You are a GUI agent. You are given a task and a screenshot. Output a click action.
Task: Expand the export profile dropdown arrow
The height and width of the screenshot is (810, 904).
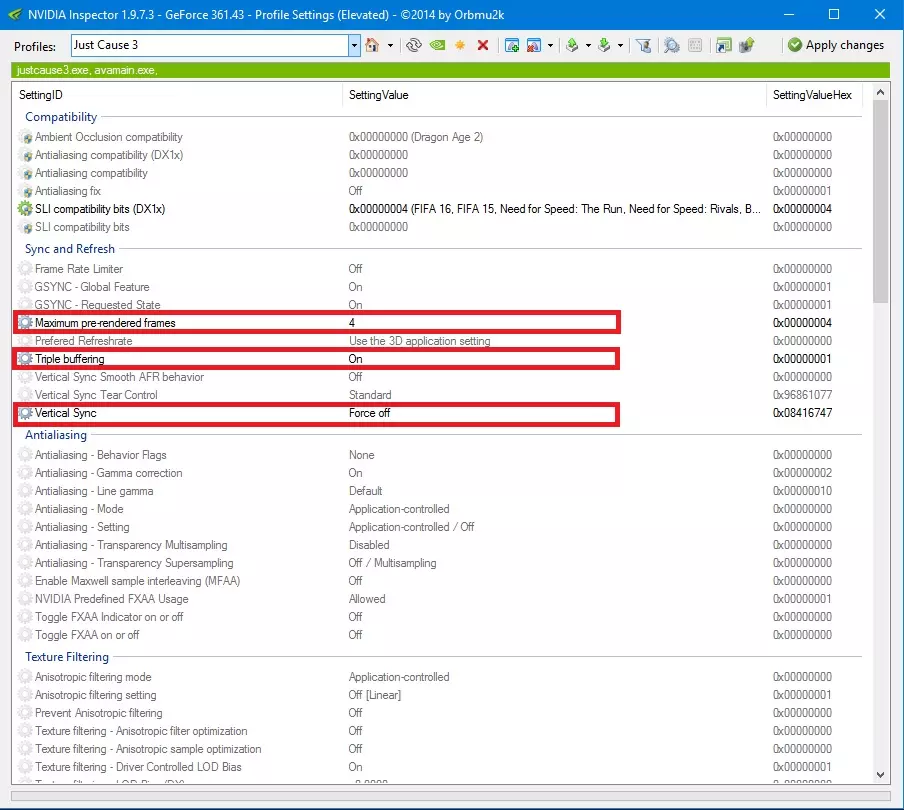pos(588,45)
